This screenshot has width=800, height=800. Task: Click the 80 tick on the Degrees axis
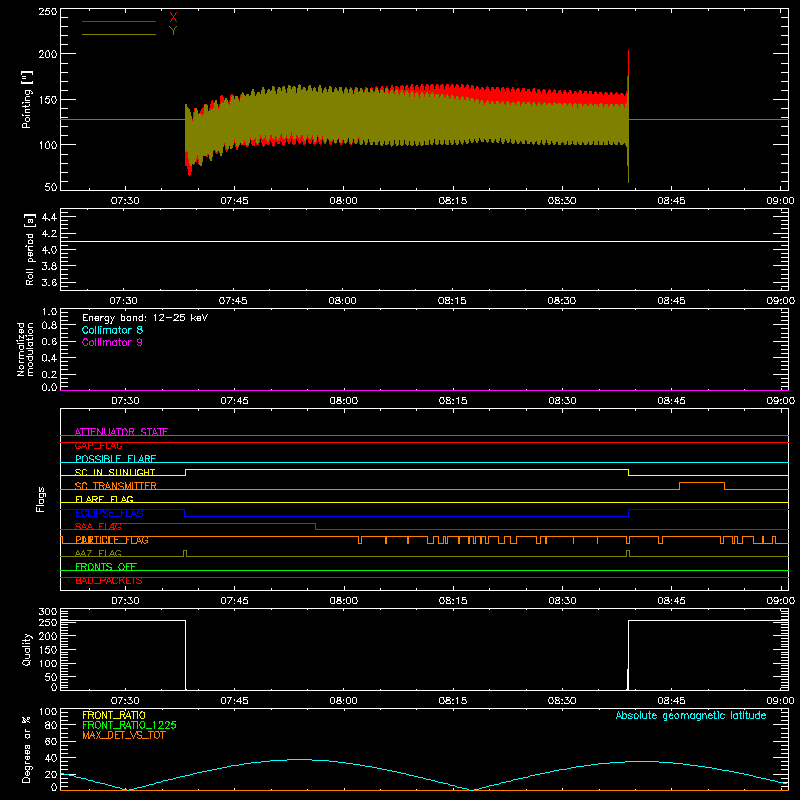[x=51, y=726]
